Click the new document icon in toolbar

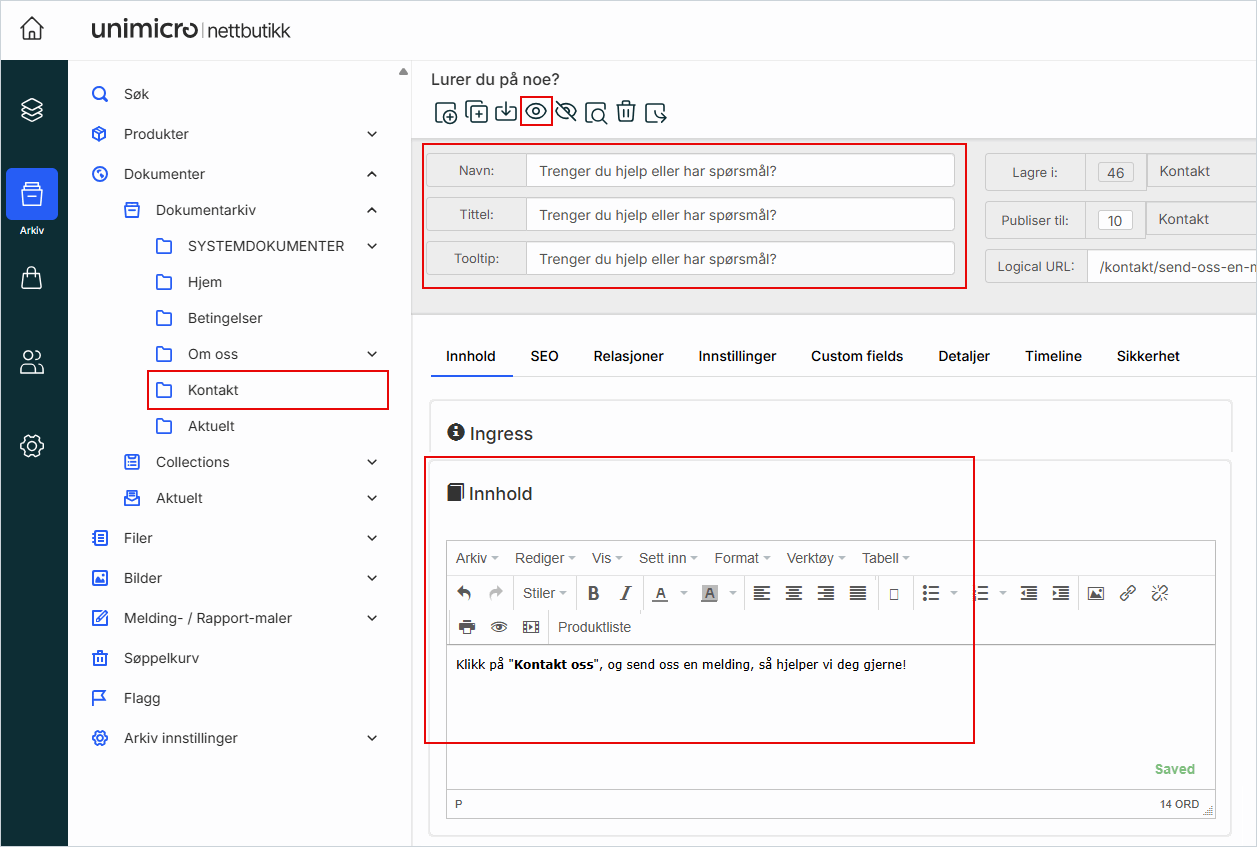pyautogui.click(x=446, y=112)
